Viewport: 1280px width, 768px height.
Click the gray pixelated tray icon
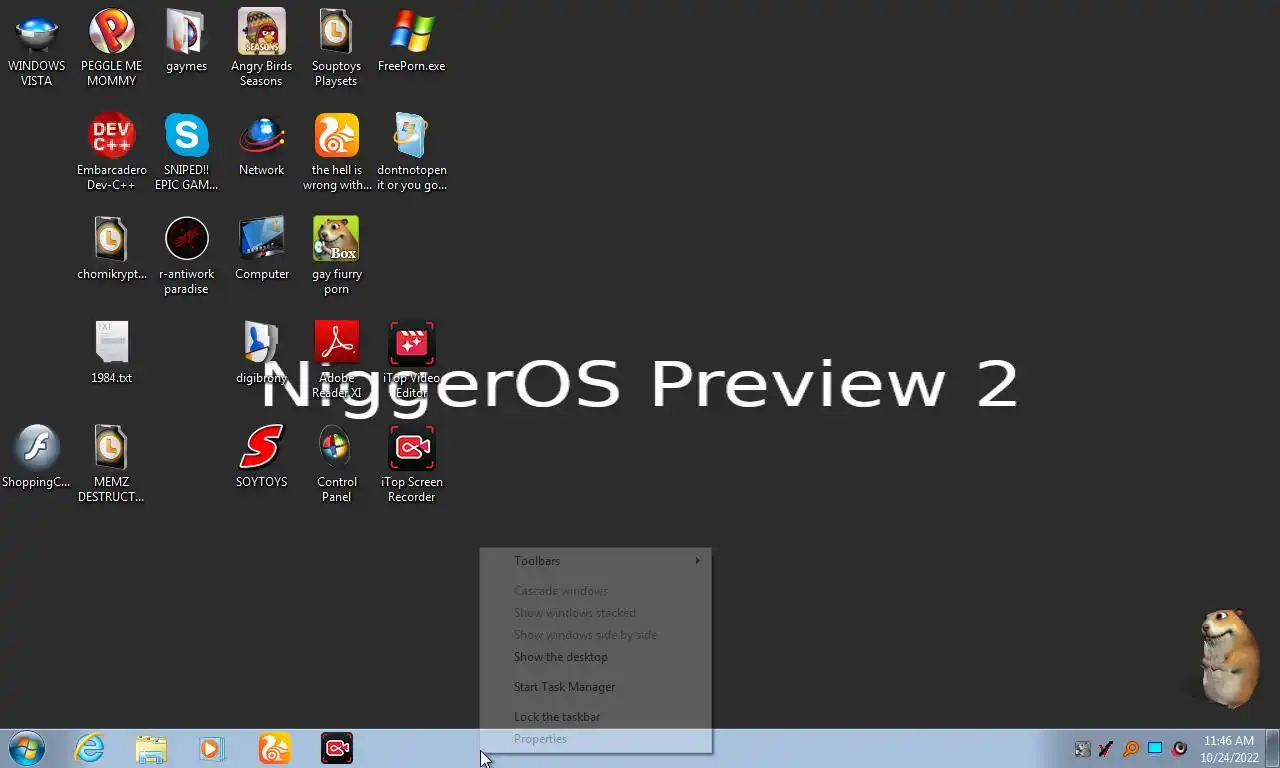[1082, 748]
